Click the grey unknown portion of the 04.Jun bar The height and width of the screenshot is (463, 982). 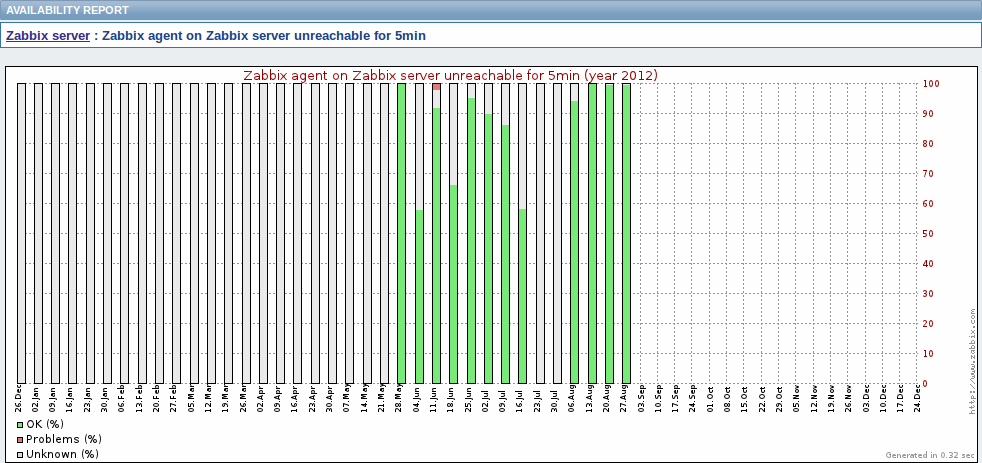click(419, 147)
